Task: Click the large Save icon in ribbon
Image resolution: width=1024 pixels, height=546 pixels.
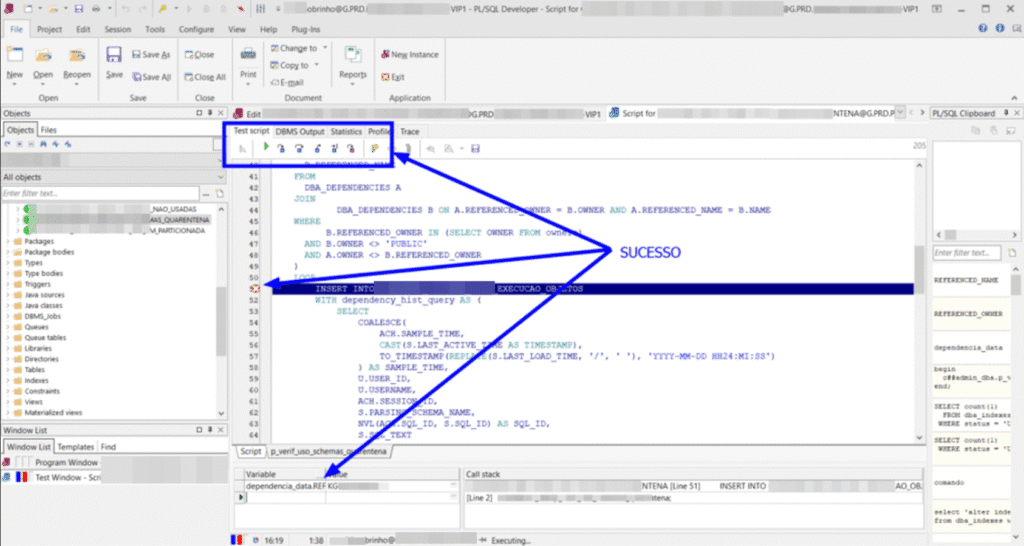Action: click(x=114, y=56)
